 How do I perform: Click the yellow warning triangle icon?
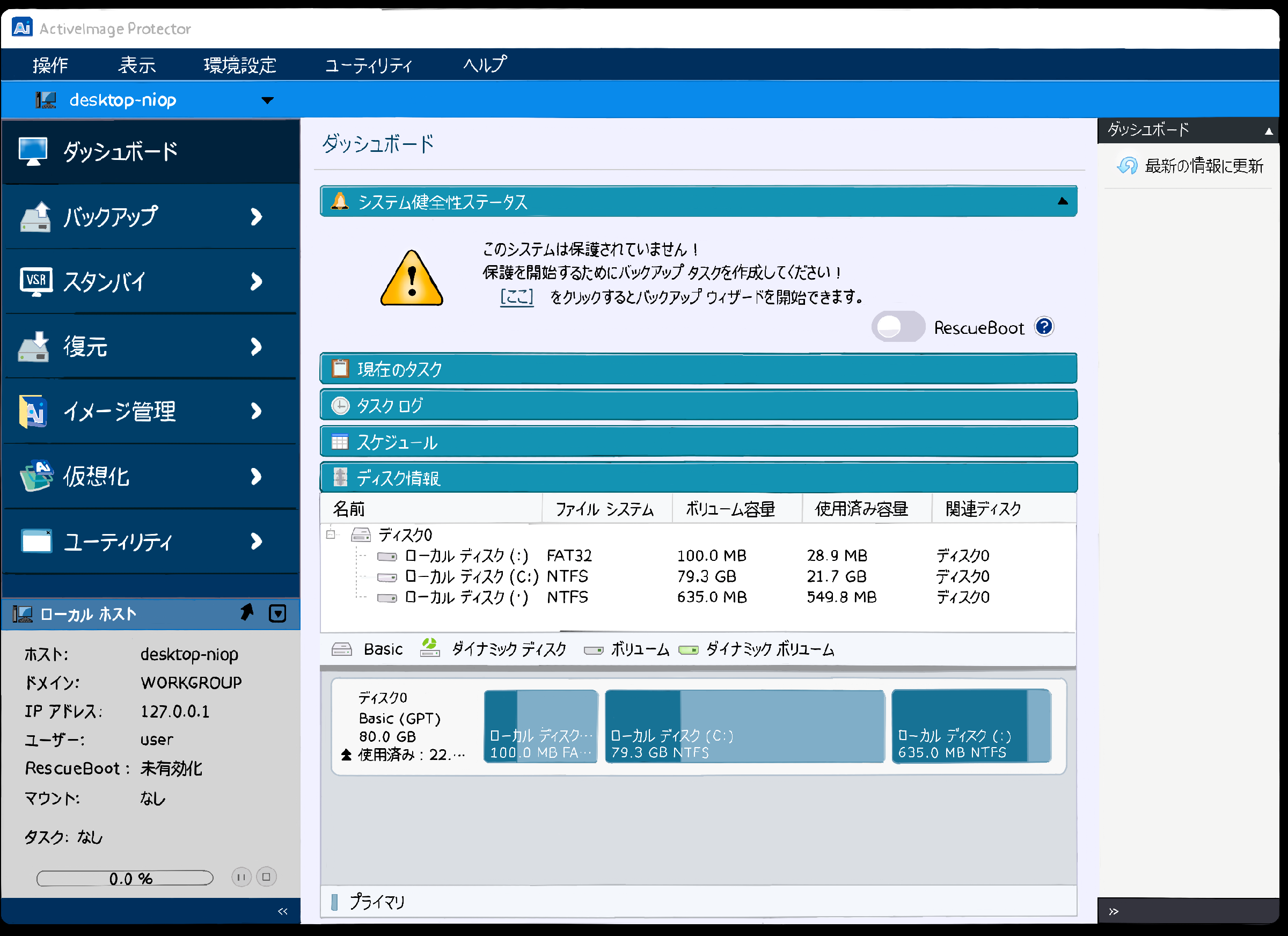tap(412, 279)
